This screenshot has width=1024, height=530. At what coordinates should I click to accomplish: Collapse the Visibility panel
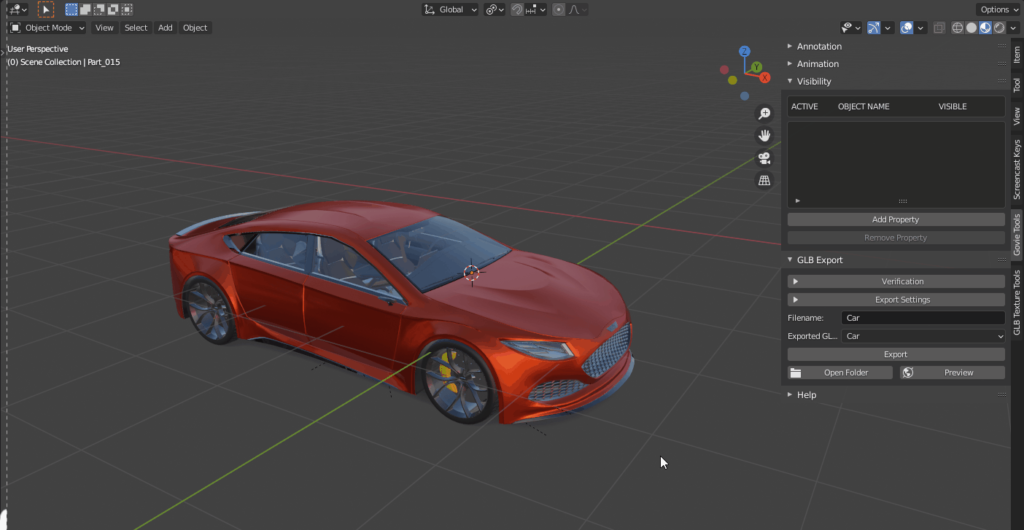(x=814, y=82)
